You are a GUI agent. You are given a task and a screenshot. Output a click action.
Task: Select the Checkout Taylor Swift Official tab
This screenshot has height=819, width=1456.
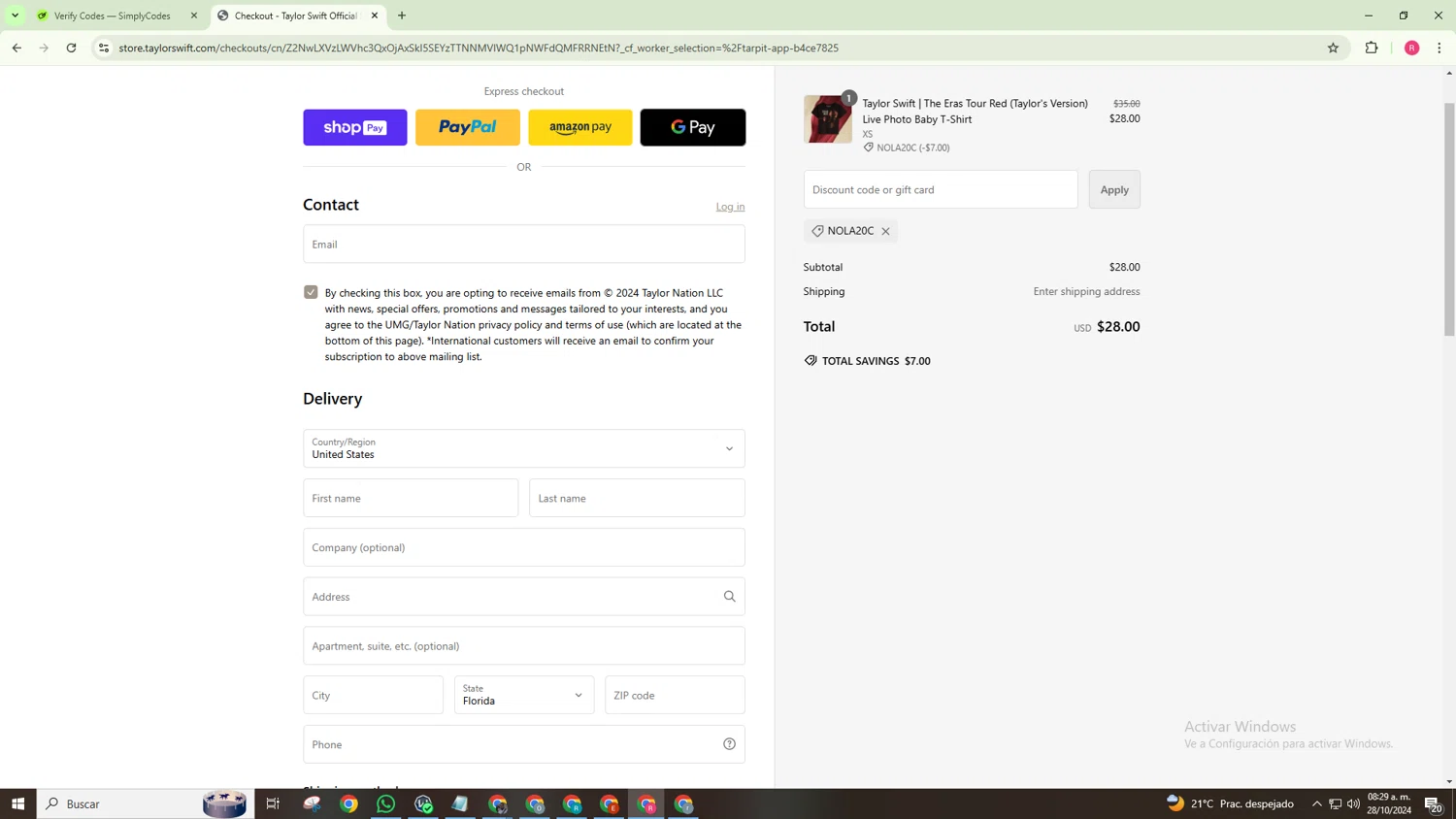(x=295, y=16)
